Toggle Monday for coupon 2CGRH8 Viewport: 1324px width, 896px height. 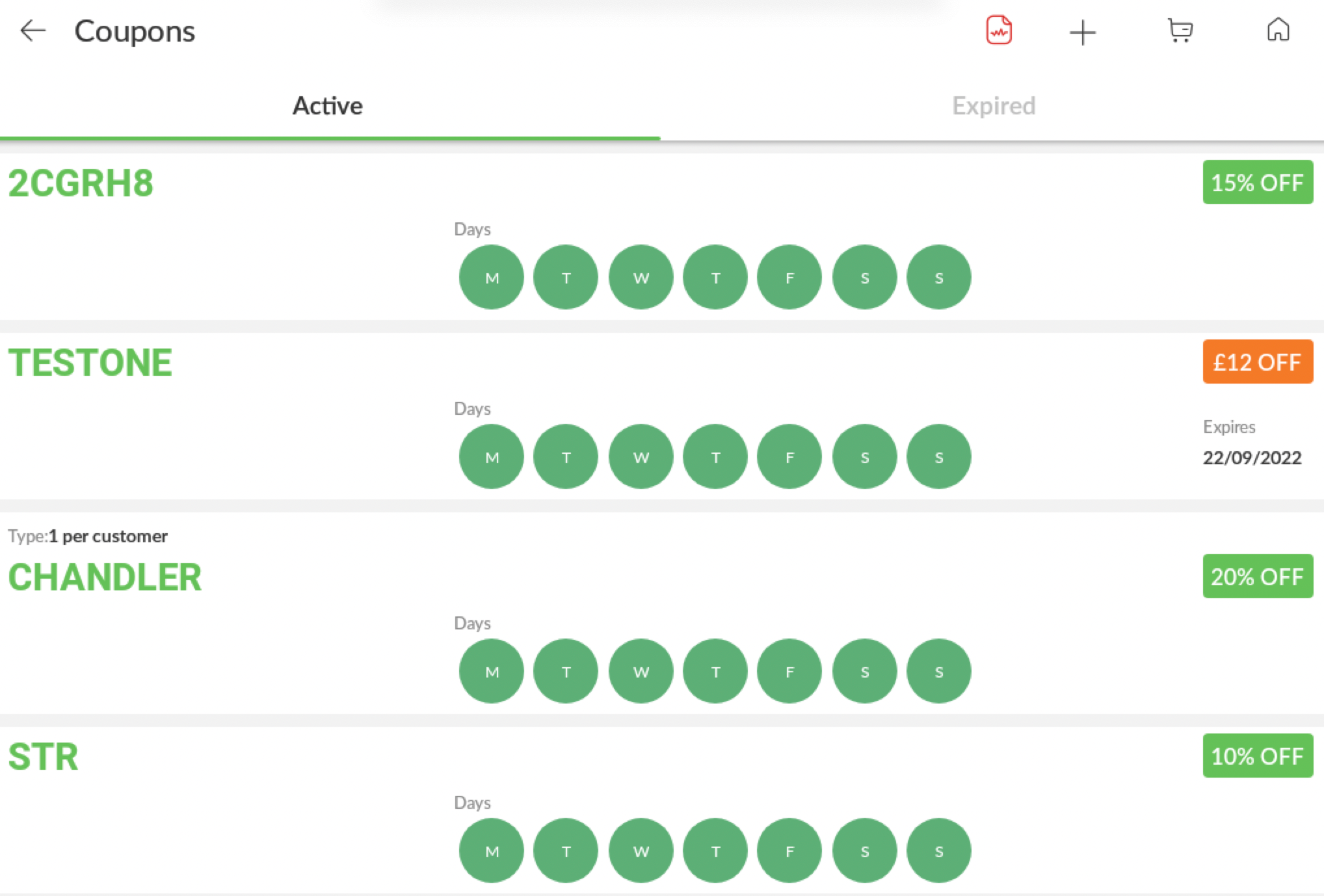[492, 278]
